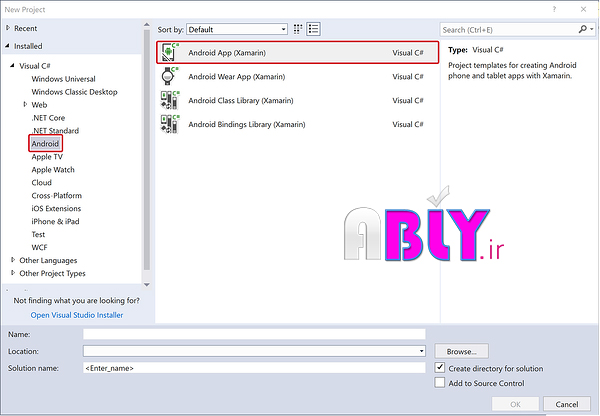Click the Cancel button
Screen dimensions: 600x416
(567, 404)
